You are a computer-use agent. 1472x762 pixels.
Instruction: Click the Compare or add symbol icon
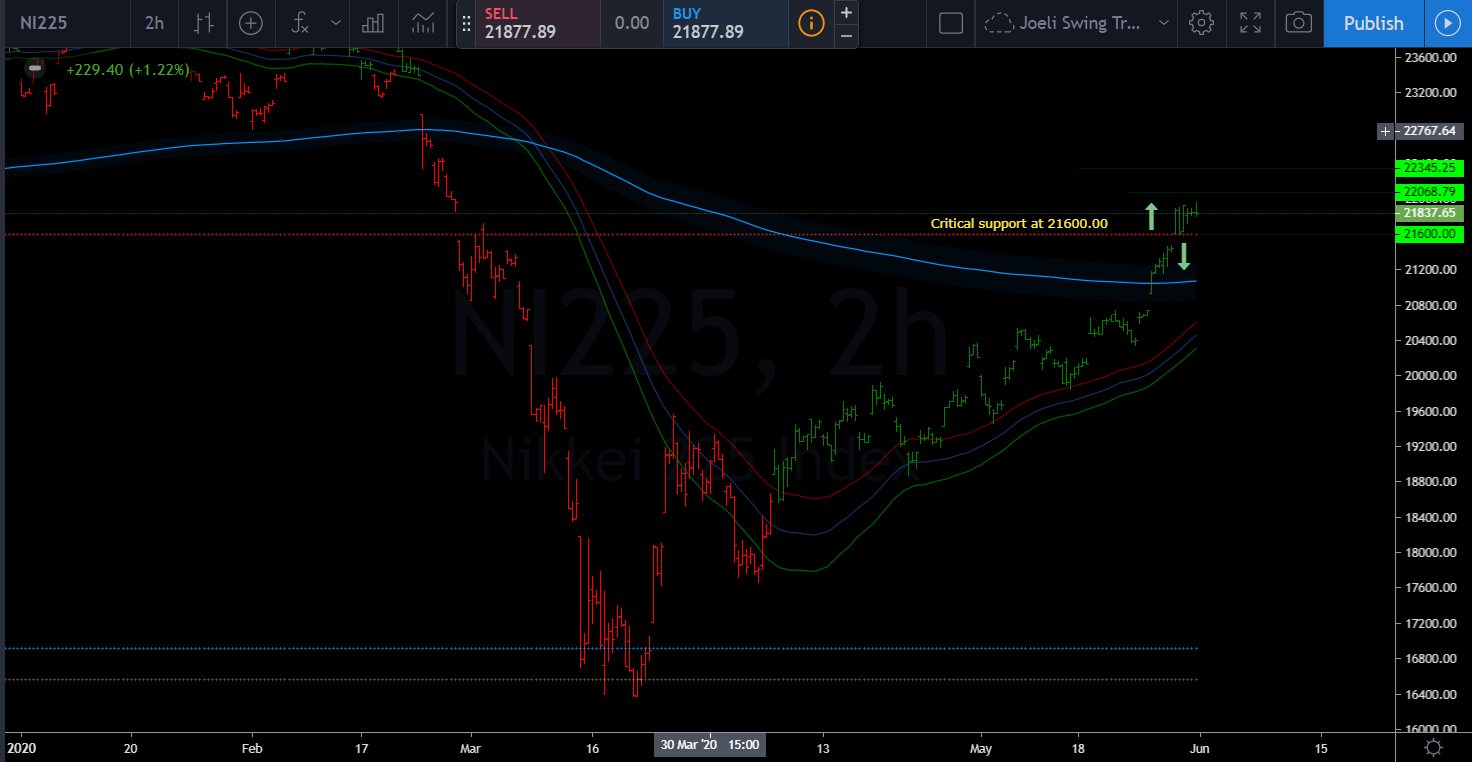click(251, 22)
